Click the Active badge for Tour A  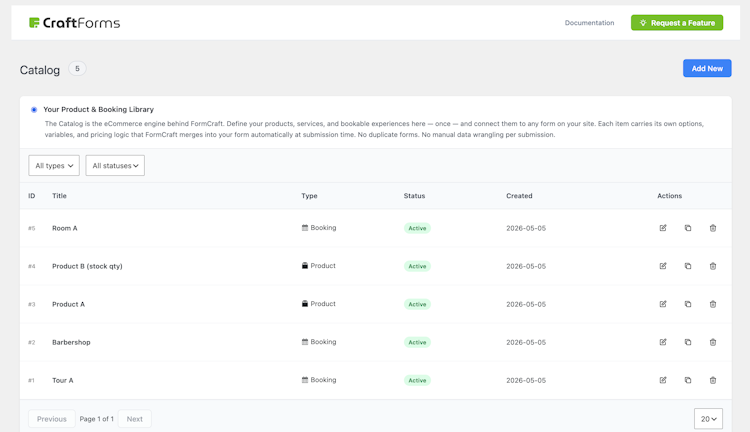click(417, 380)
